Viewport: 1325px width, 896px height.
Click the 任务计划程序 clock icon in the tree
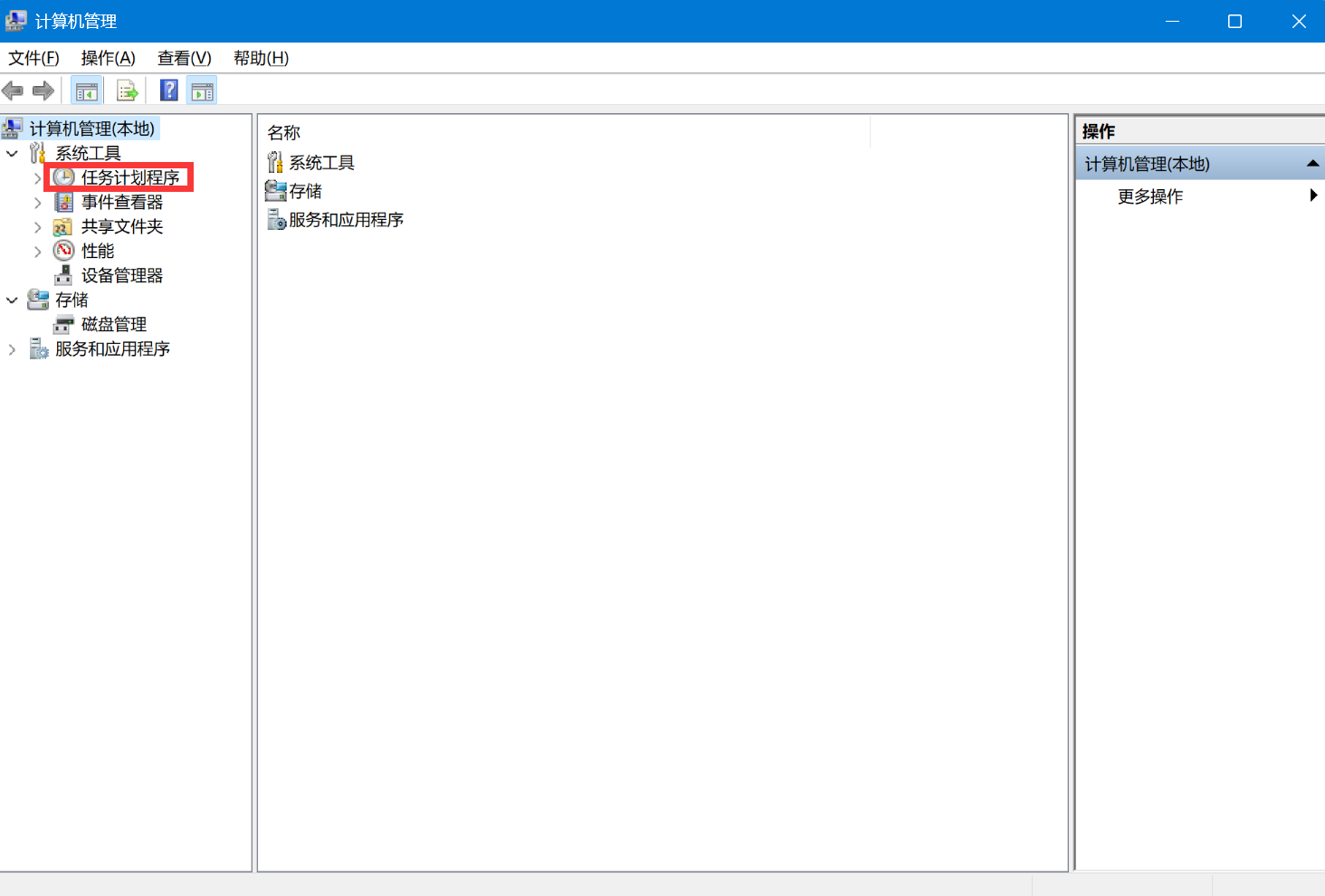63,177
